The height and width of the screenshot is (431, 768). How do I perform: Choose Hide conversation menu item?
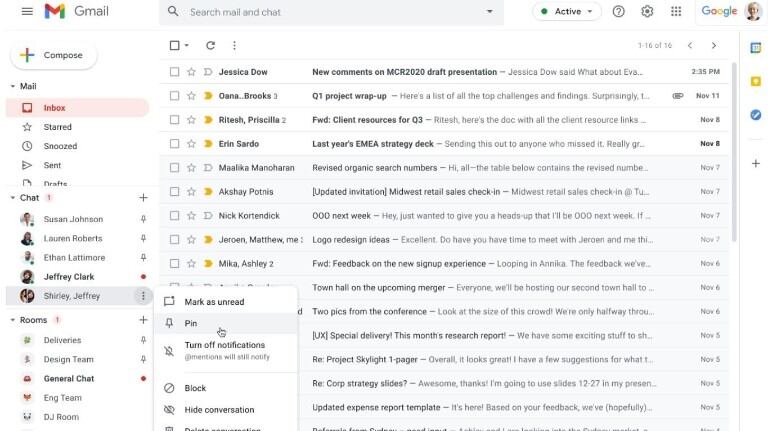[226, 409]
